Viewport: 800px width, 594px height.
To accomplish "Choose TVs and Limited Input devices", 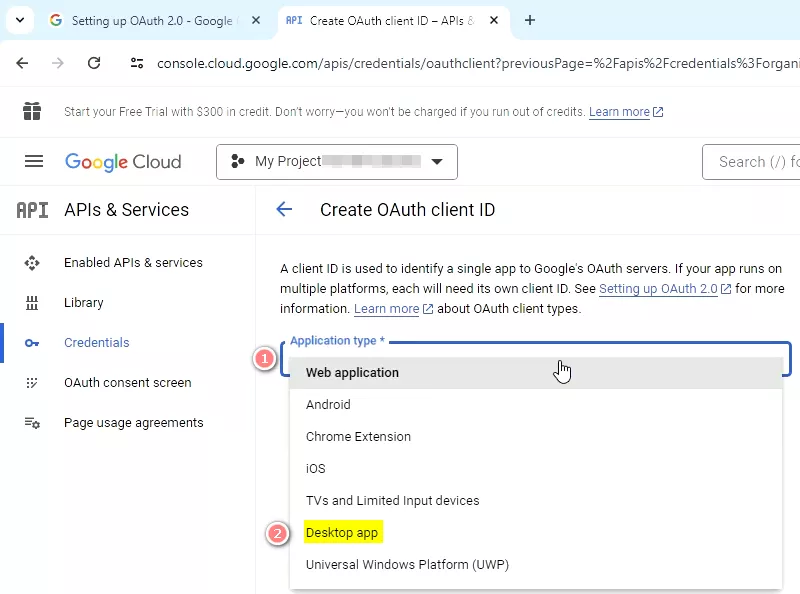I will point(536,501).
